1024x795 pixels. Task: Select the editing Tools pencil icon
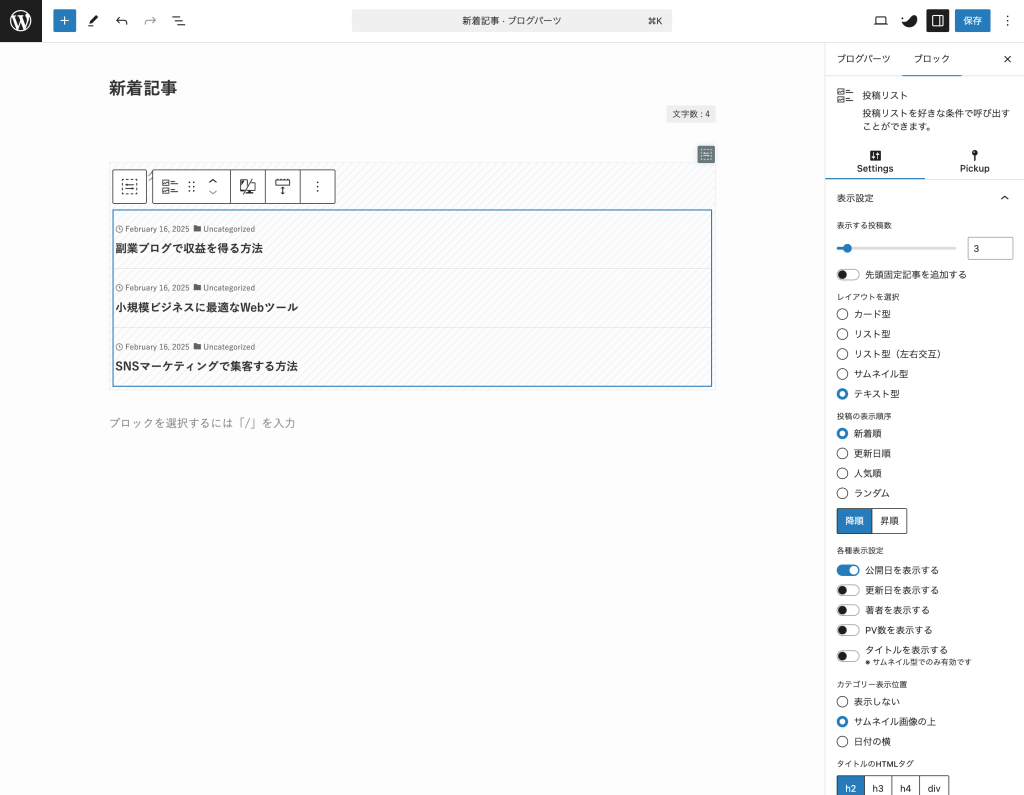point(93,20)
